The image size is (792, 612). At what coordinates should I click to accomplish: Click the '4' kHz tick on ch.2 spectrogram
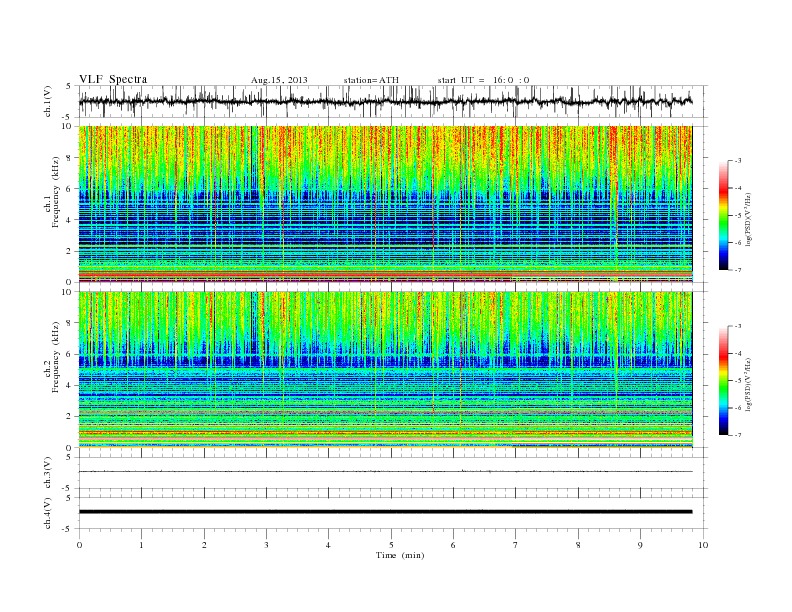coord(70,385)
